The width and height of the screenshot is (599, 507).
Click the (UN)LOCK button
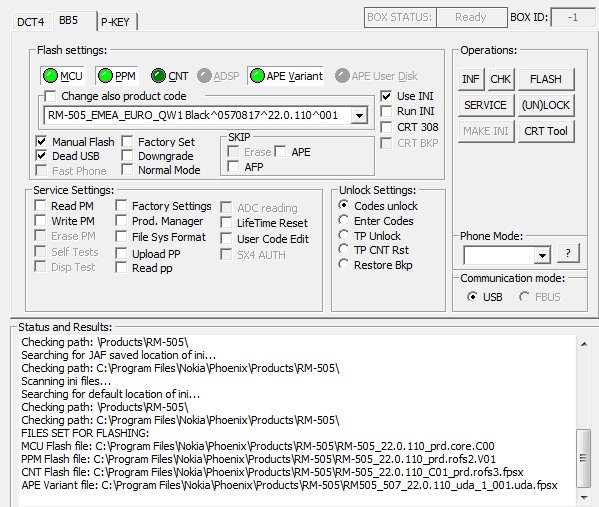click(x=546, y=105)
